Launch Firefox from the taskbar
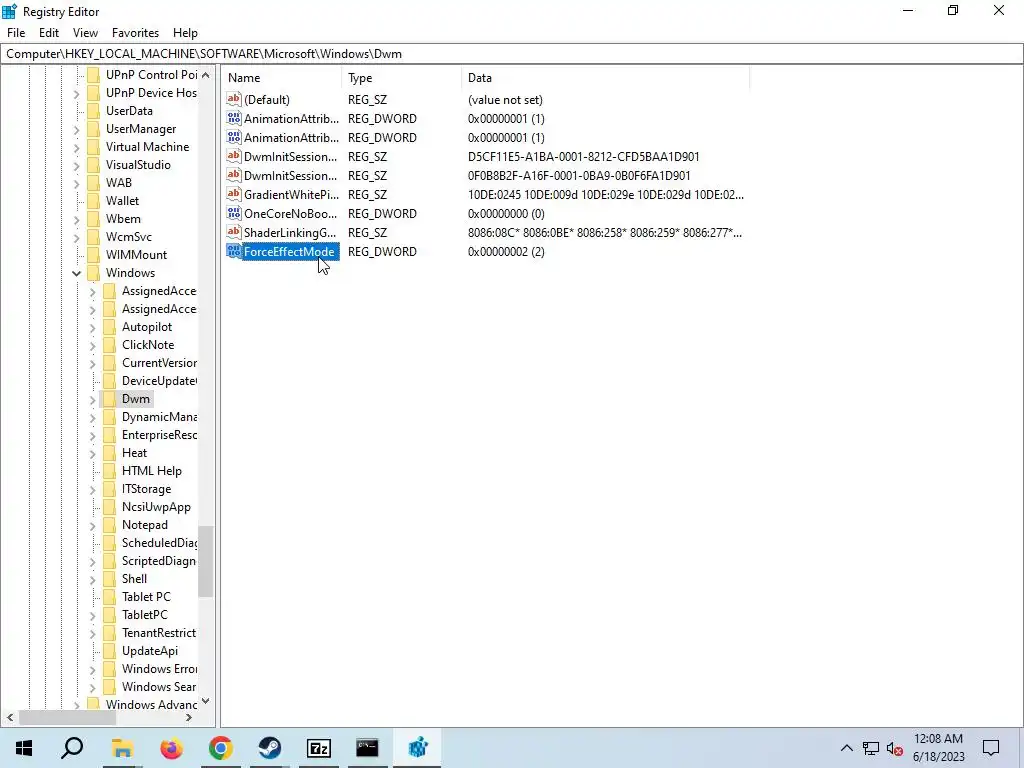The width and height of the screenshot is (1024, 768). [x=172, y=748]
